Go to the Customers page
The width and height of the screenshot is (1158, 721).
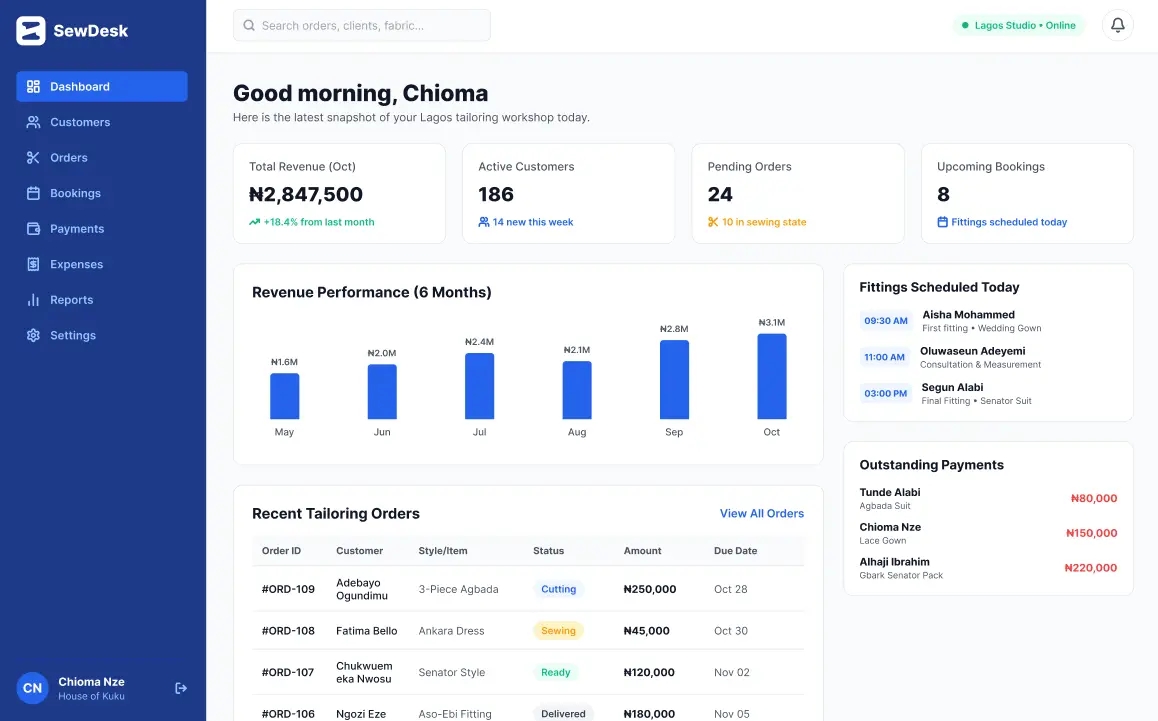pyautogui.click(x=102, y=122)
